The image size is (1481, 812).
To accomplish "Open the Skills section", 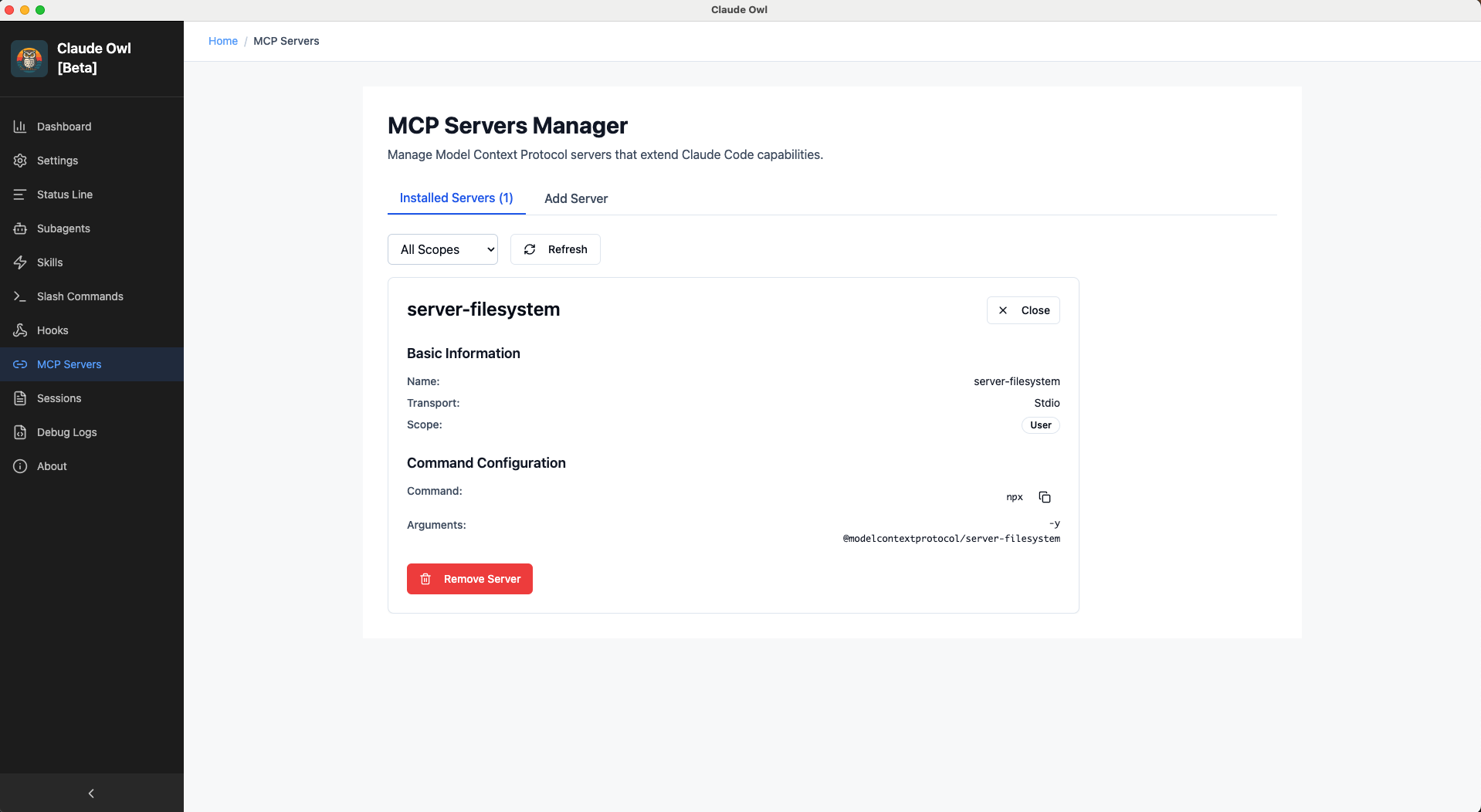I will tap(92, 262).
